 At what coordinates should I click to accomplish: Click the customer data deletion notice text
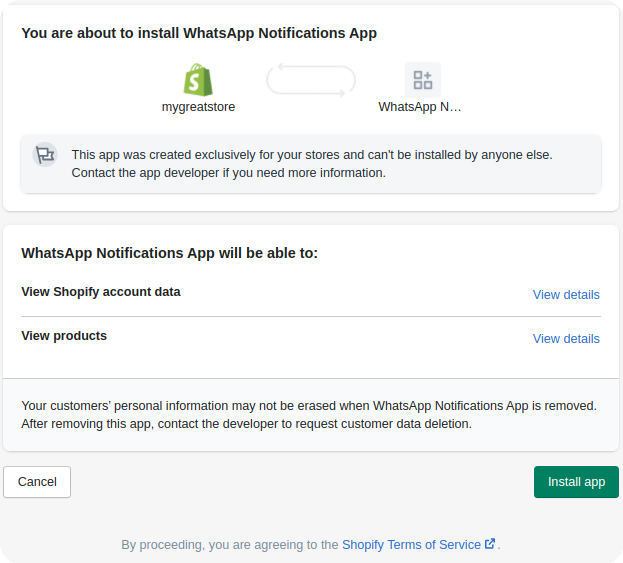click(309, 415)
